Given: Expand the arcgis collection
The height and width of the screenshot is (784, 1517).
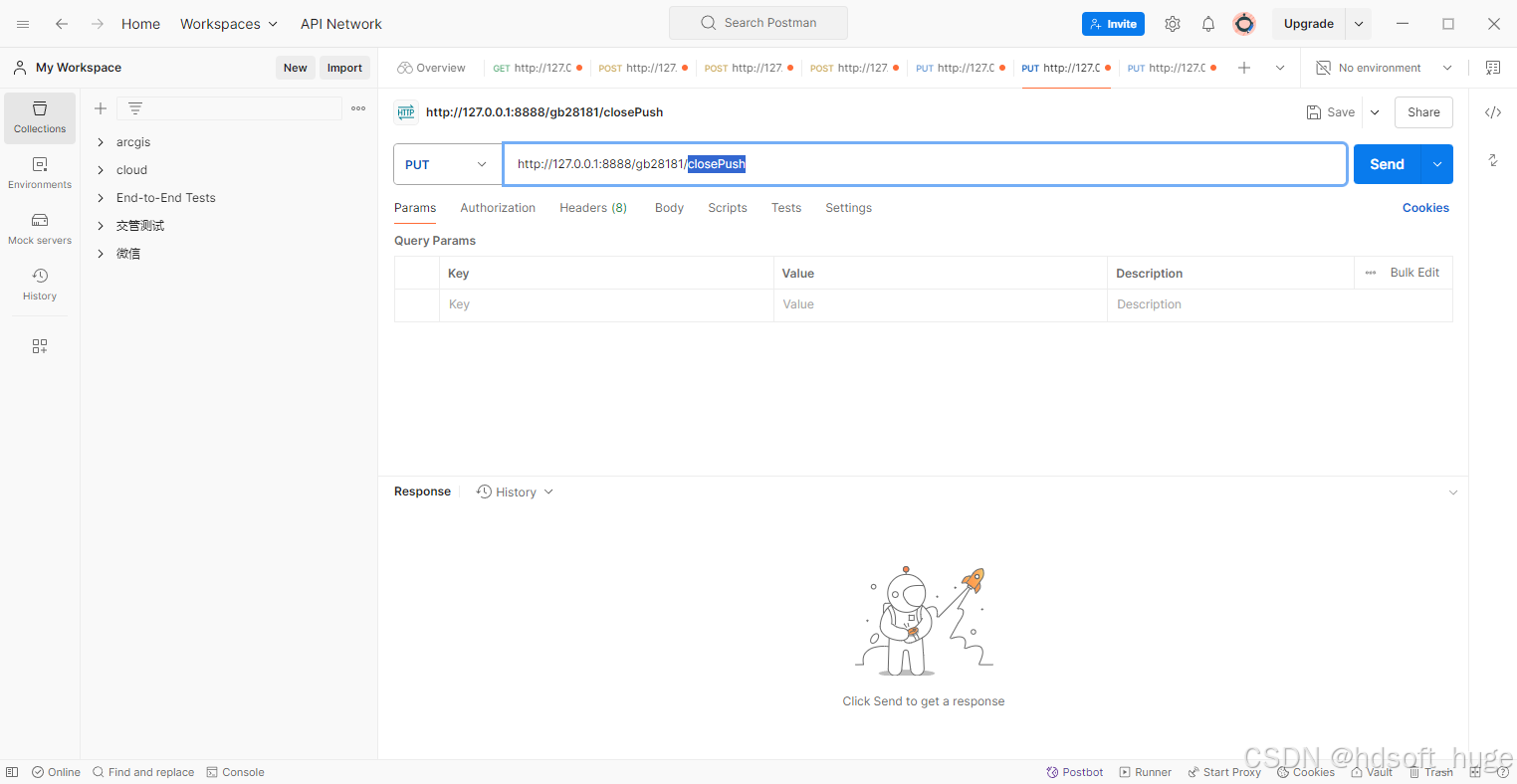Looking at the screenshot, I should [x=101, y=142].
